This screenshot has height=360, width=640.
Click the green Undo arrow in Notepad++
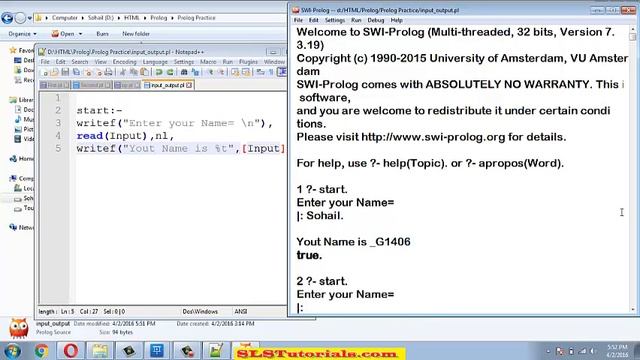159,72
